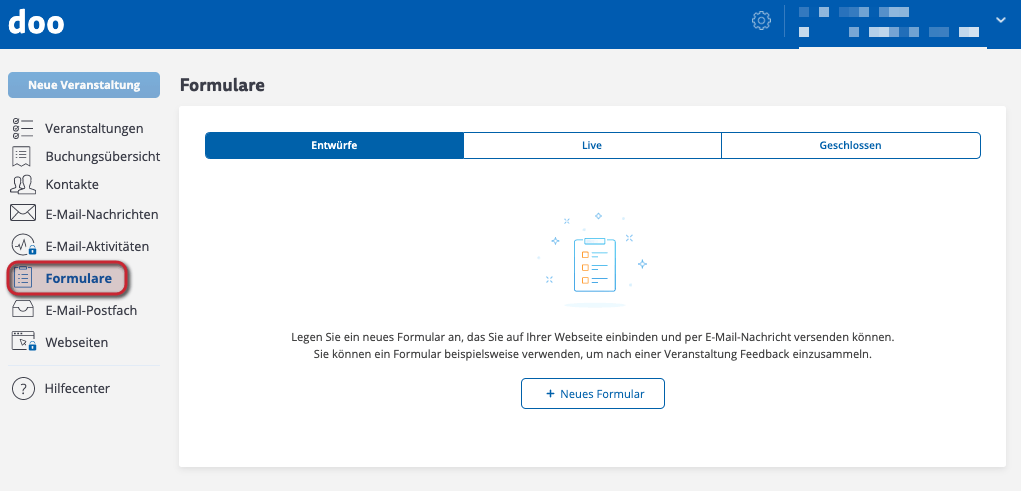Open the Webseiten link in sidebar
This screenshot has width=1021, height=491.
(x=76, y=342)
